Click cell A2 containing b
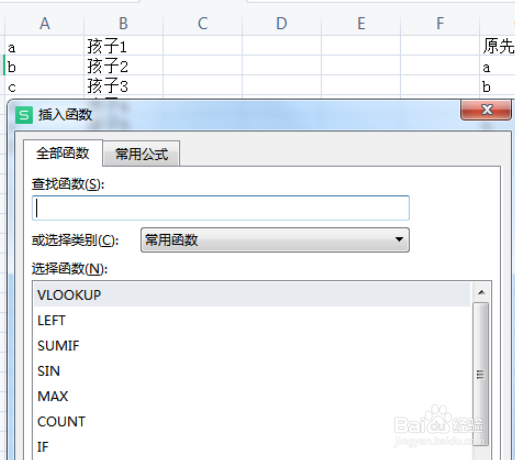The image size is (515, 460). 44,65
